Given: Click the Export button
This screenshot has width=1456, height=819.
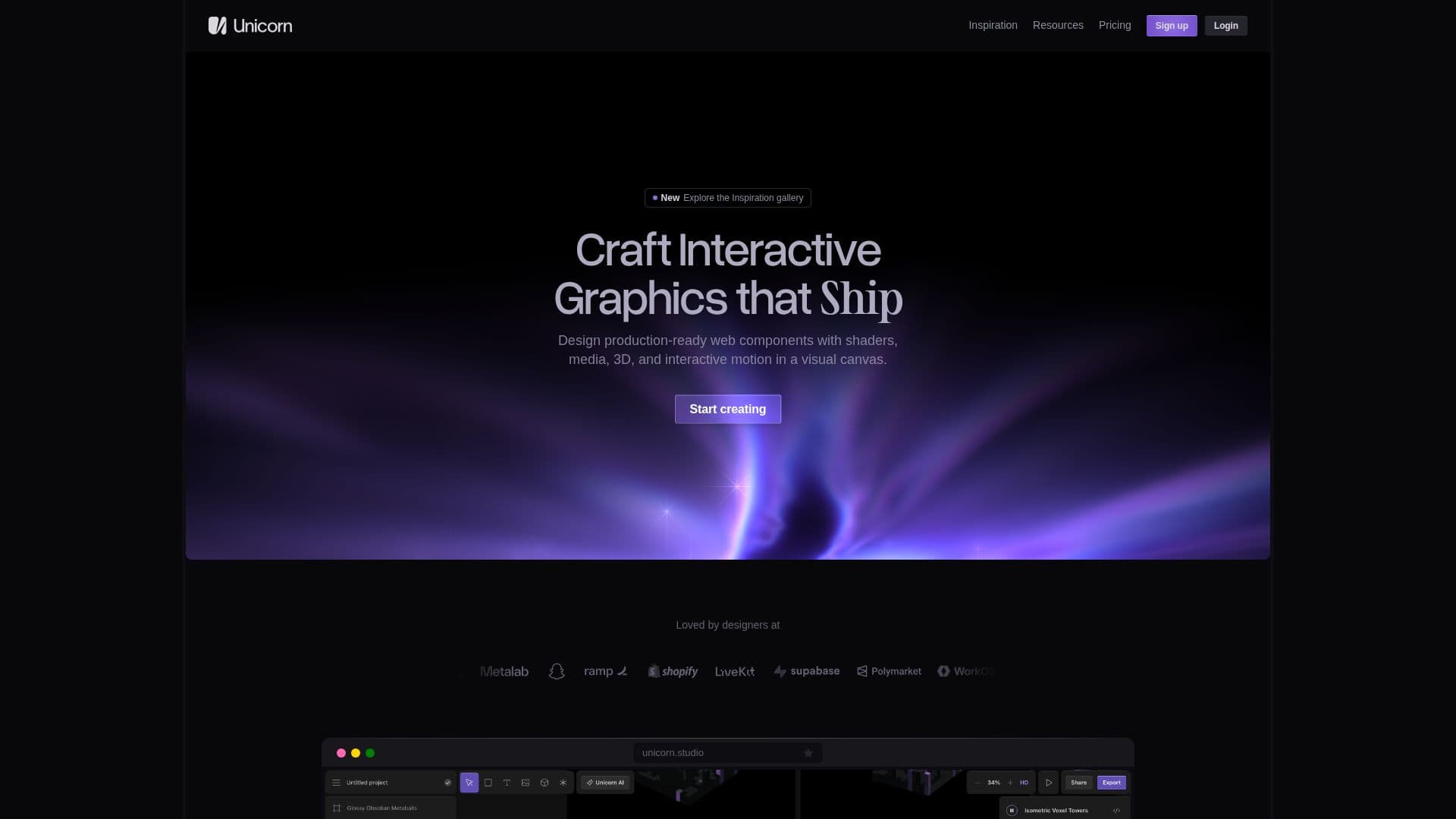Looking at the screenshot, I should point(1112,783).
